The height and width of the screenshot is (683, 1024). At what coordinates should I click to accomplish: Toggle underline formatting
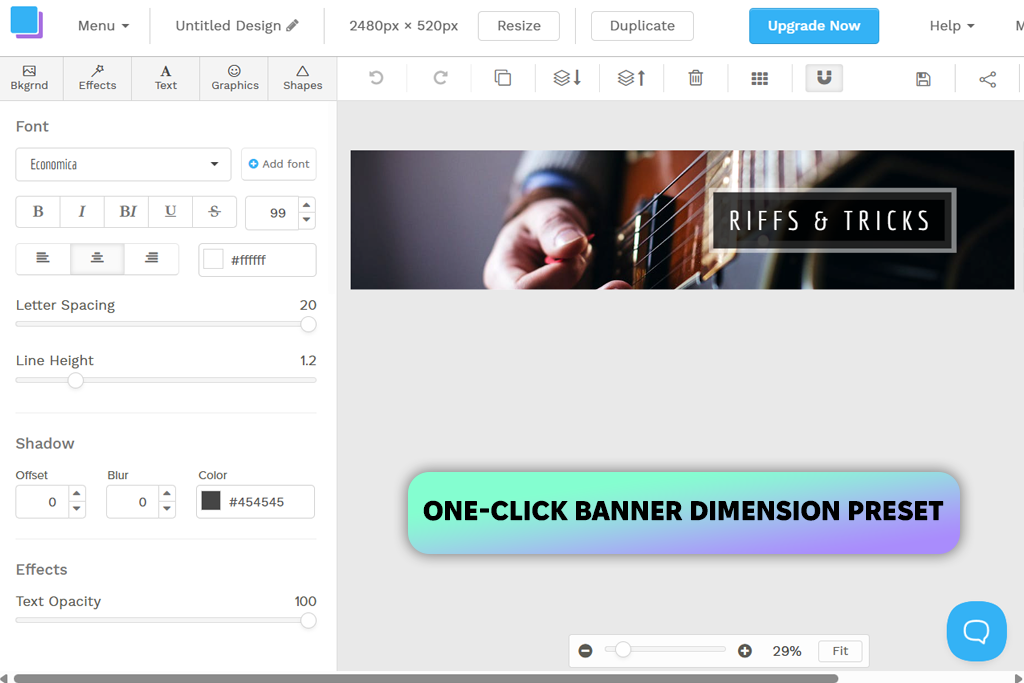point(170,212)
